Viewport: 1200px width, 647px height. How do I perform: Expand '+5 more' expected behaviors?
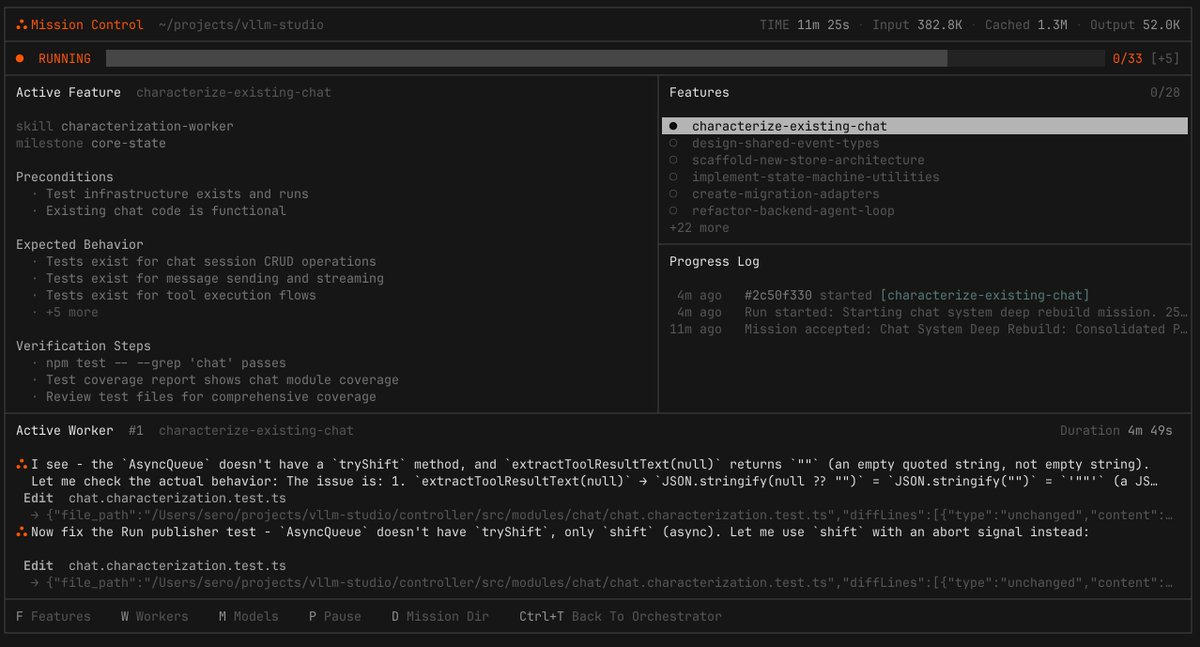72,312
